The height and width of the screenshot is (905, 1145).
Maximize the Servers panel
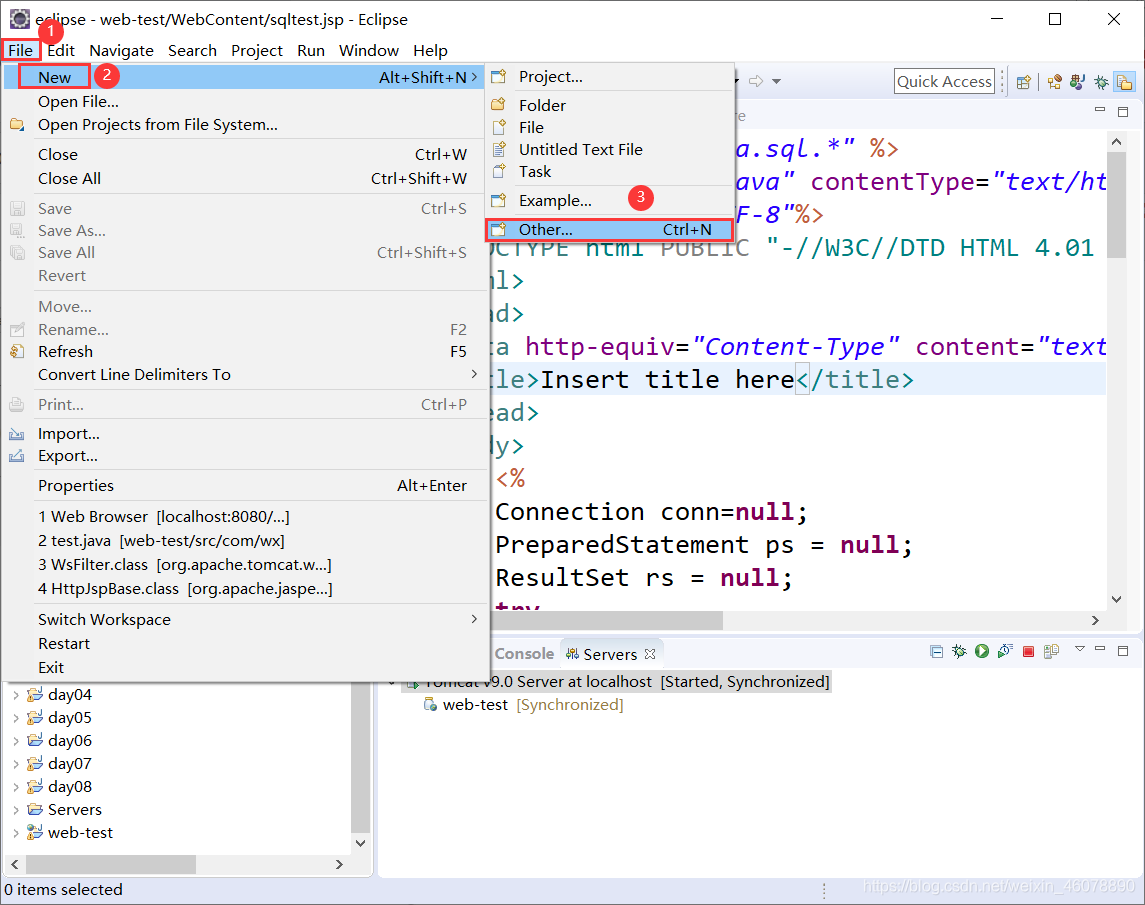tap(1123, 650)
